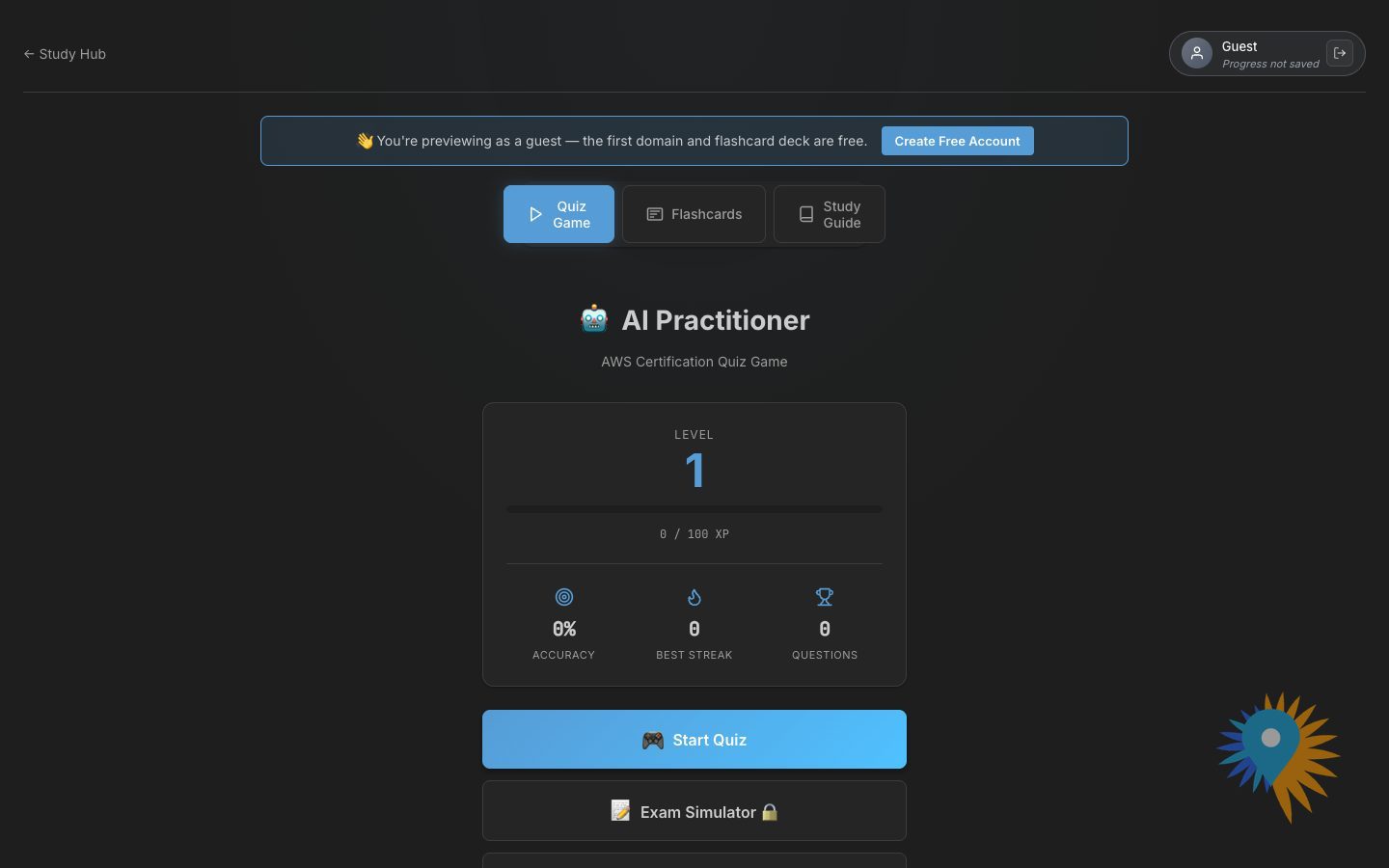The height and width of the screenshot is (868, 1389).
Task: Click the "LEVEL" label
Action: (694, 435)
